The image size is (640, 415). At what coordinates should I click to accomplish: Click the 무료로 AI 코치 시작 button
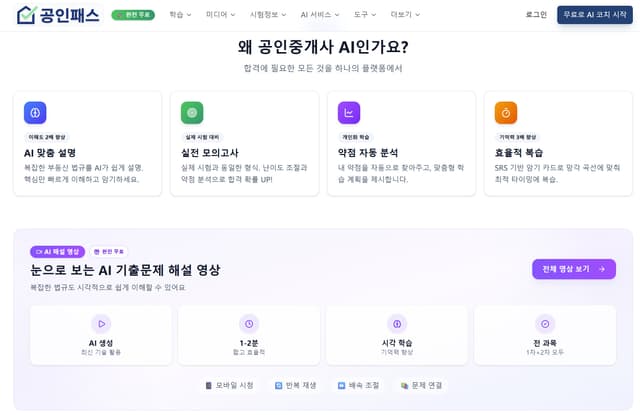click(x=595, y=15)
